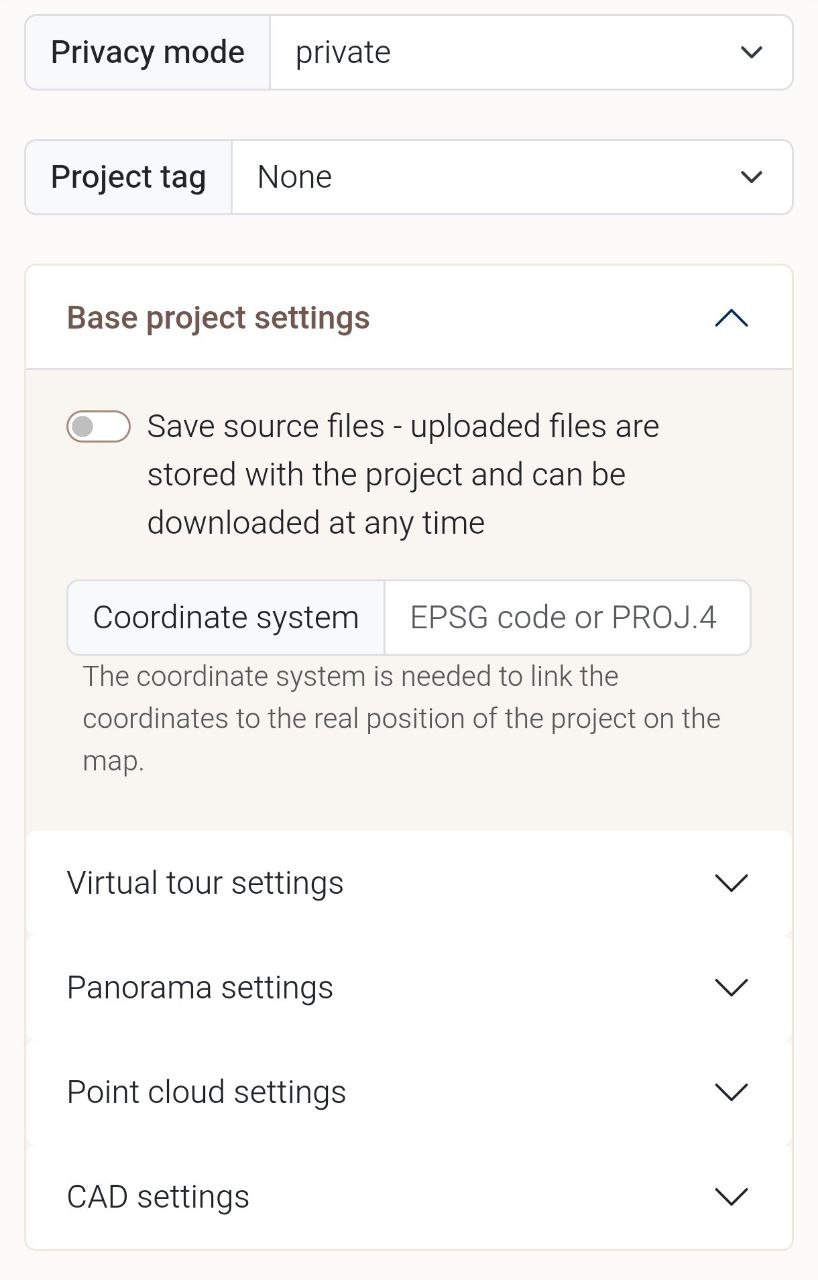
Task: Open the Point cloud settings section title
Action: point(206,1092)
